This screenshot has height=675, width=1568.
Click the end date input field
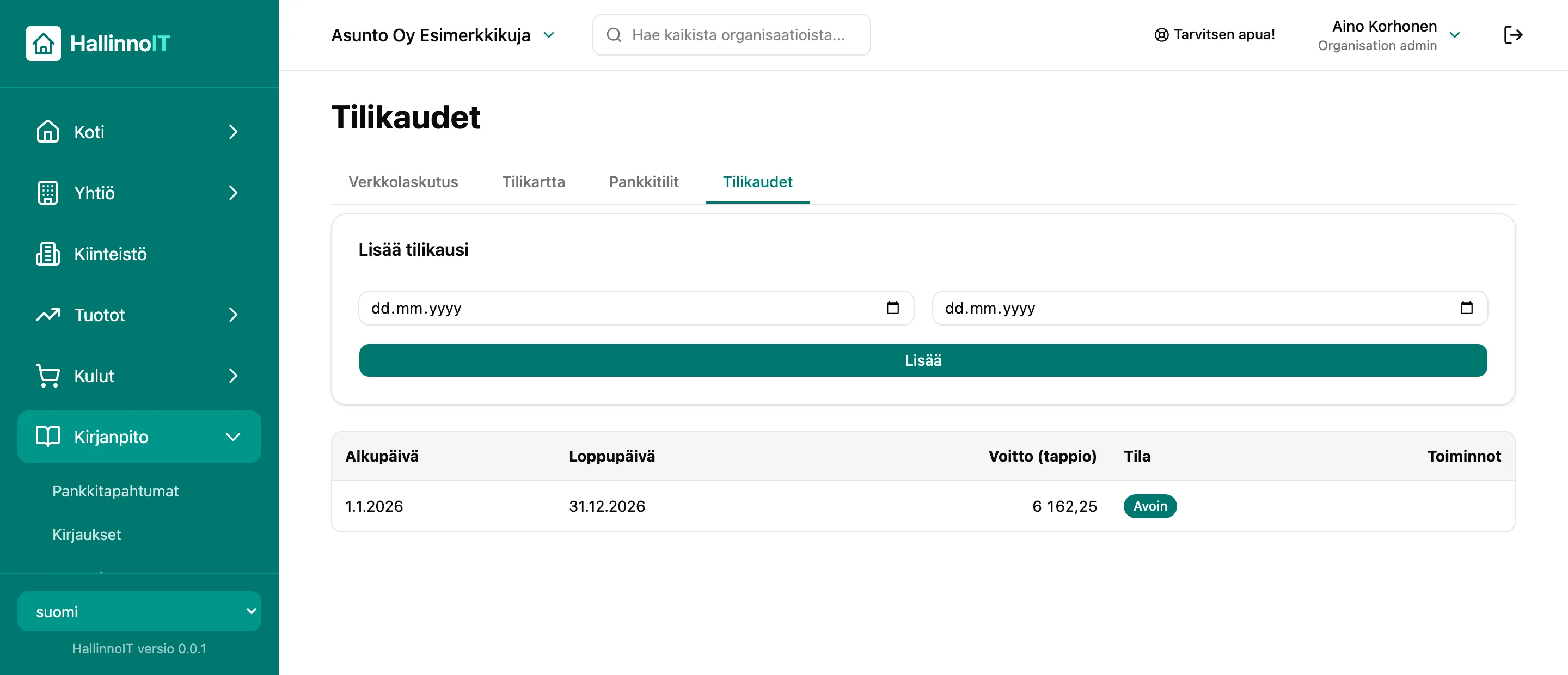click(x=1209, y=308)
